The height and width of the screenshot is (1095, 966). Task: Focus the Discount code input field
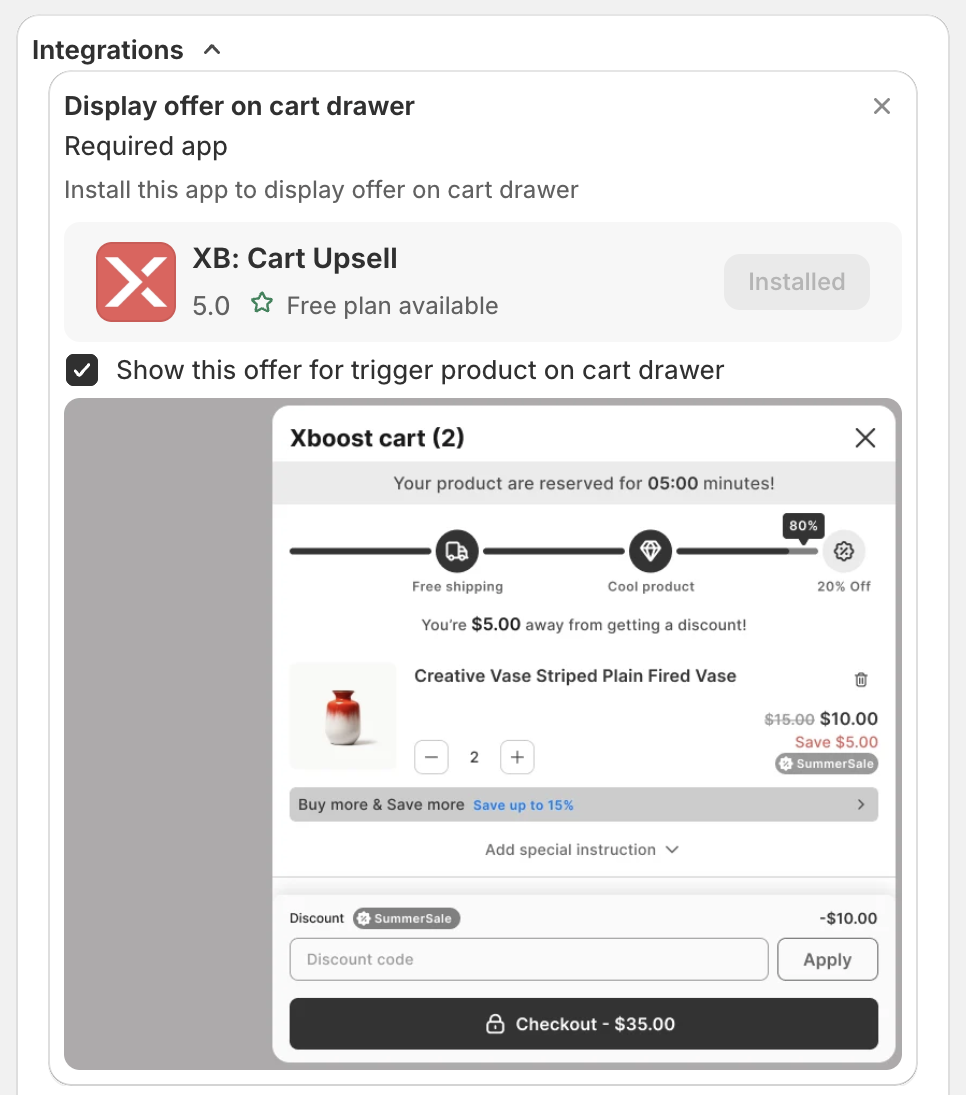click(529, 960)
